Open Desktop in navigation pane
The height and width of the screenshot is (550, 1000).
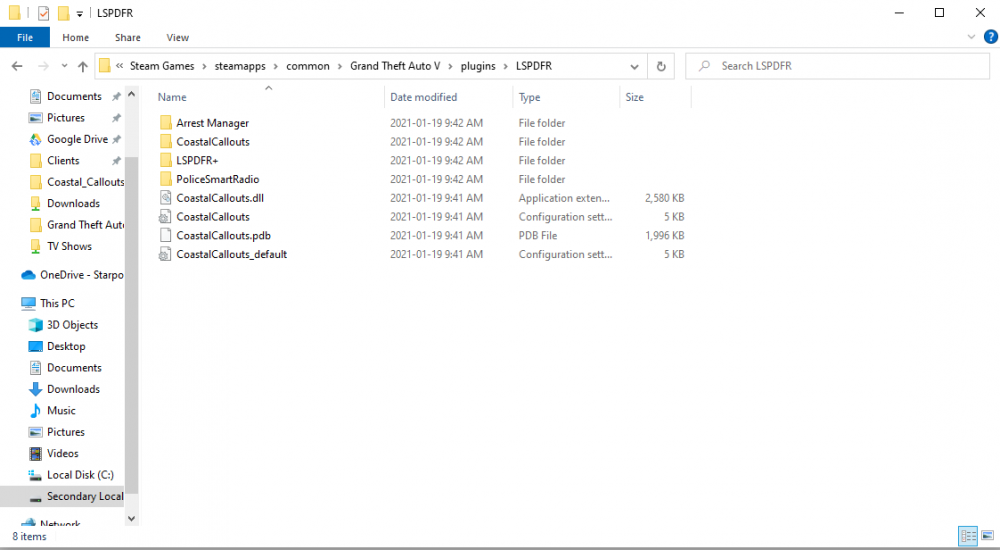(57, 346)
